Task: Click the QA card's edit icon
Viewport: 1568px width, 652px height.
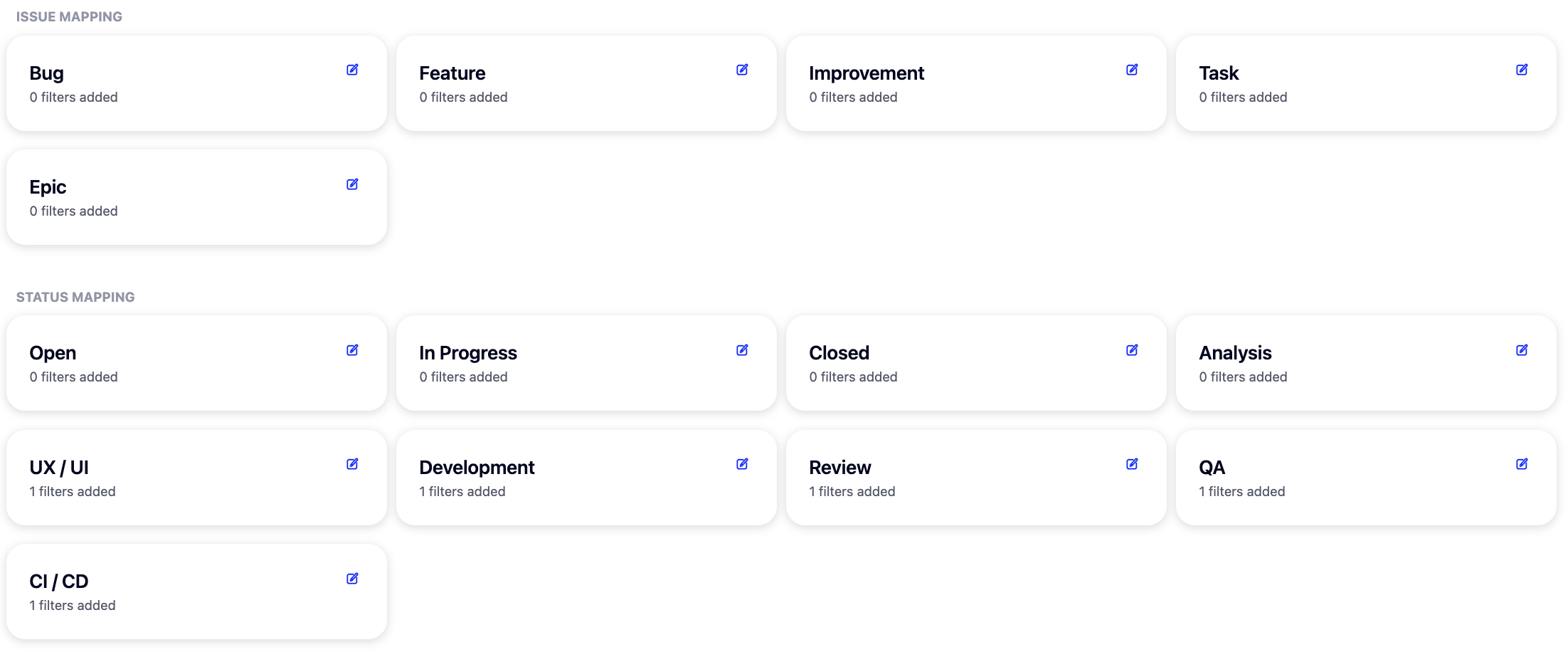Action: [1522, 464]
